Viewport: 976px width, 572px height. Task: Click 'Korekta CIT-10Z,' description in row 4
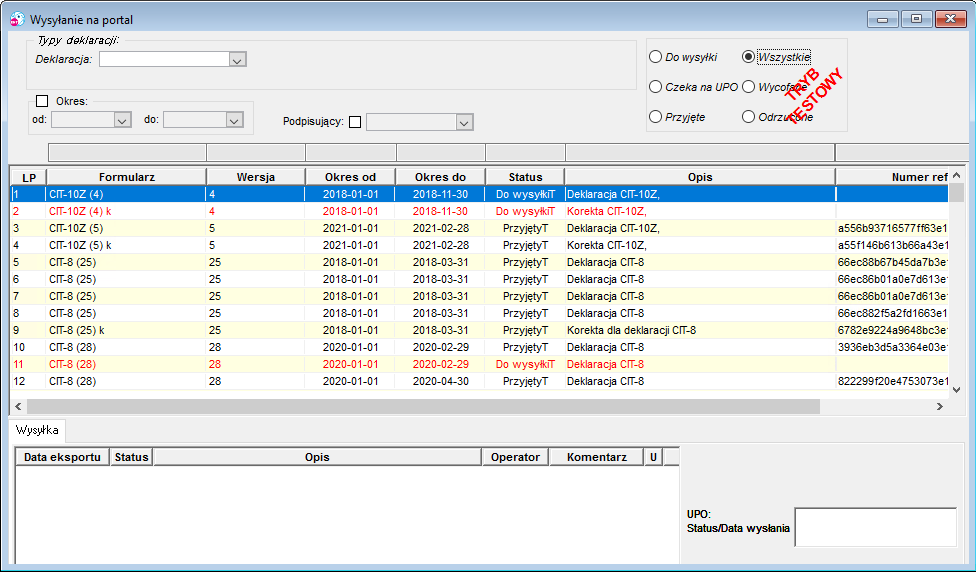click(x=606, y=245)
